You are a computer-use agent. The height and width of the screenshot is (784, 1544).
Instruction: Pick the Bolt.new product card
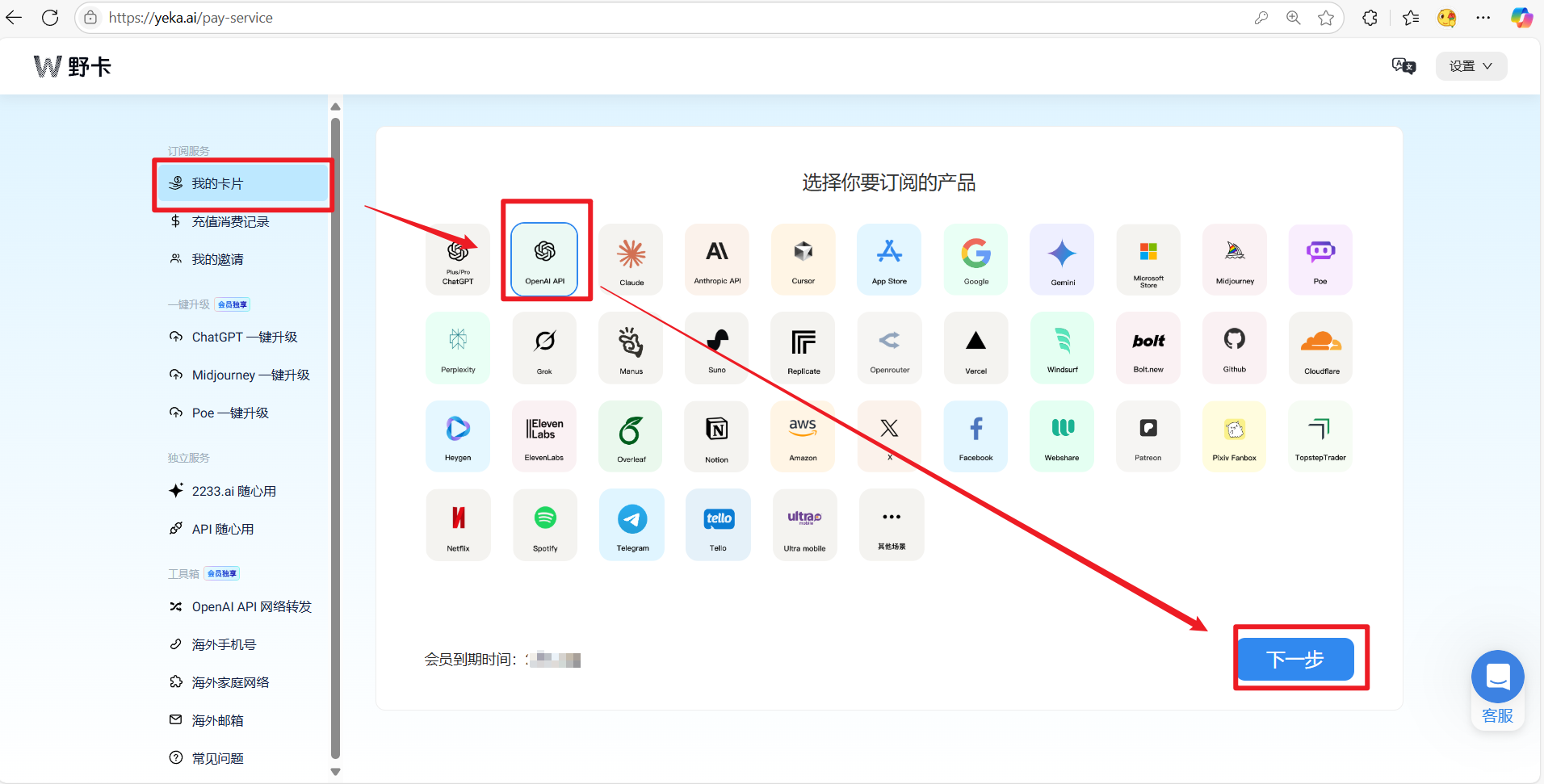click(1148, 348)
